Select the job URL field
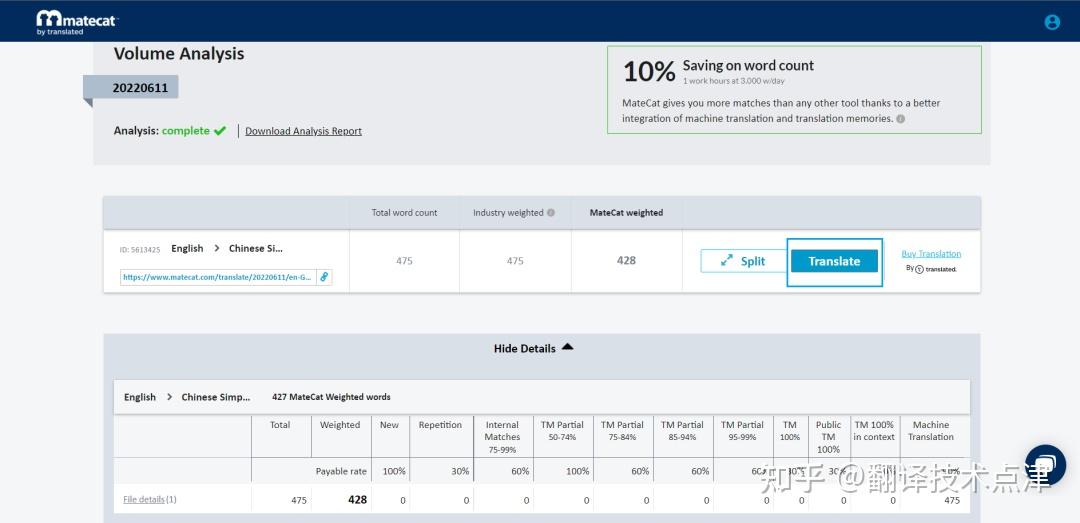 click(x=217, y=277)
